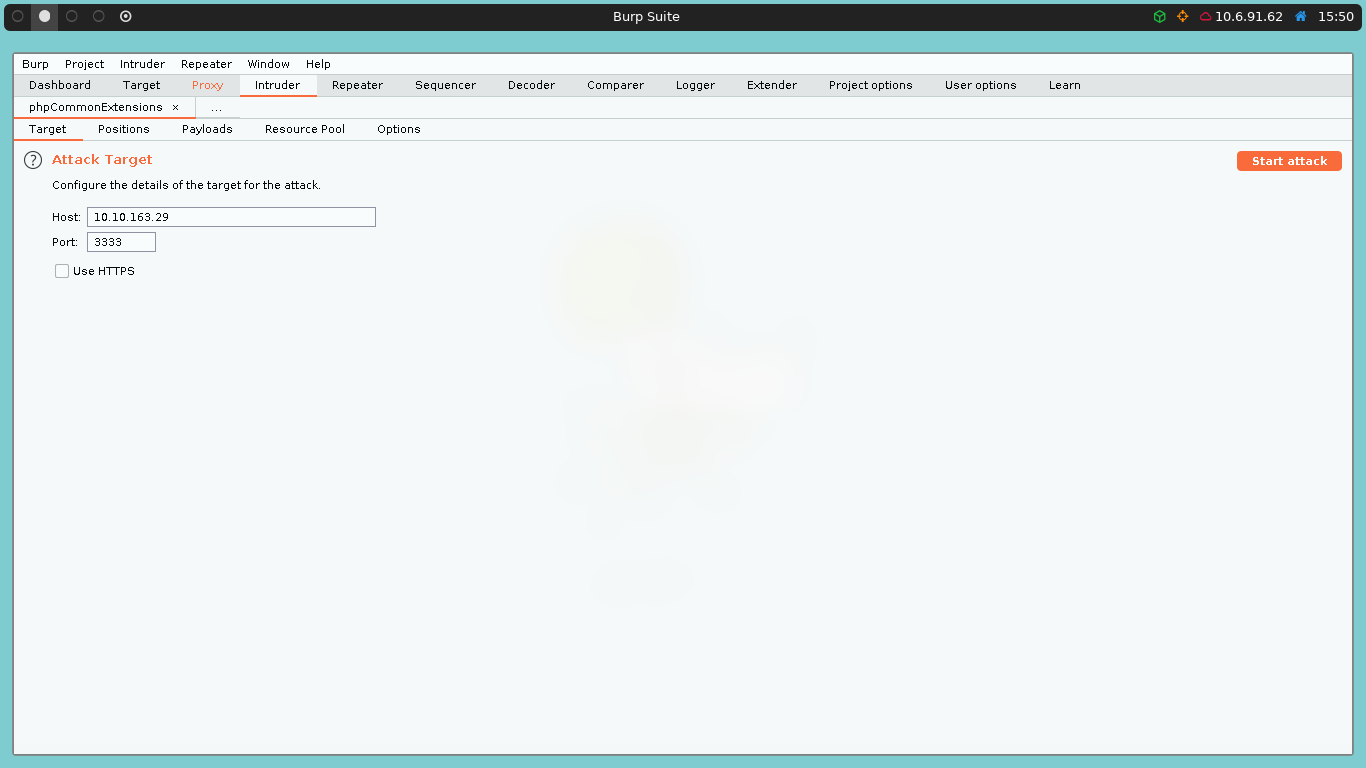This screenshot has height=768, width=1366.
Task: Open the Help menu
Action: pos(318,64)
